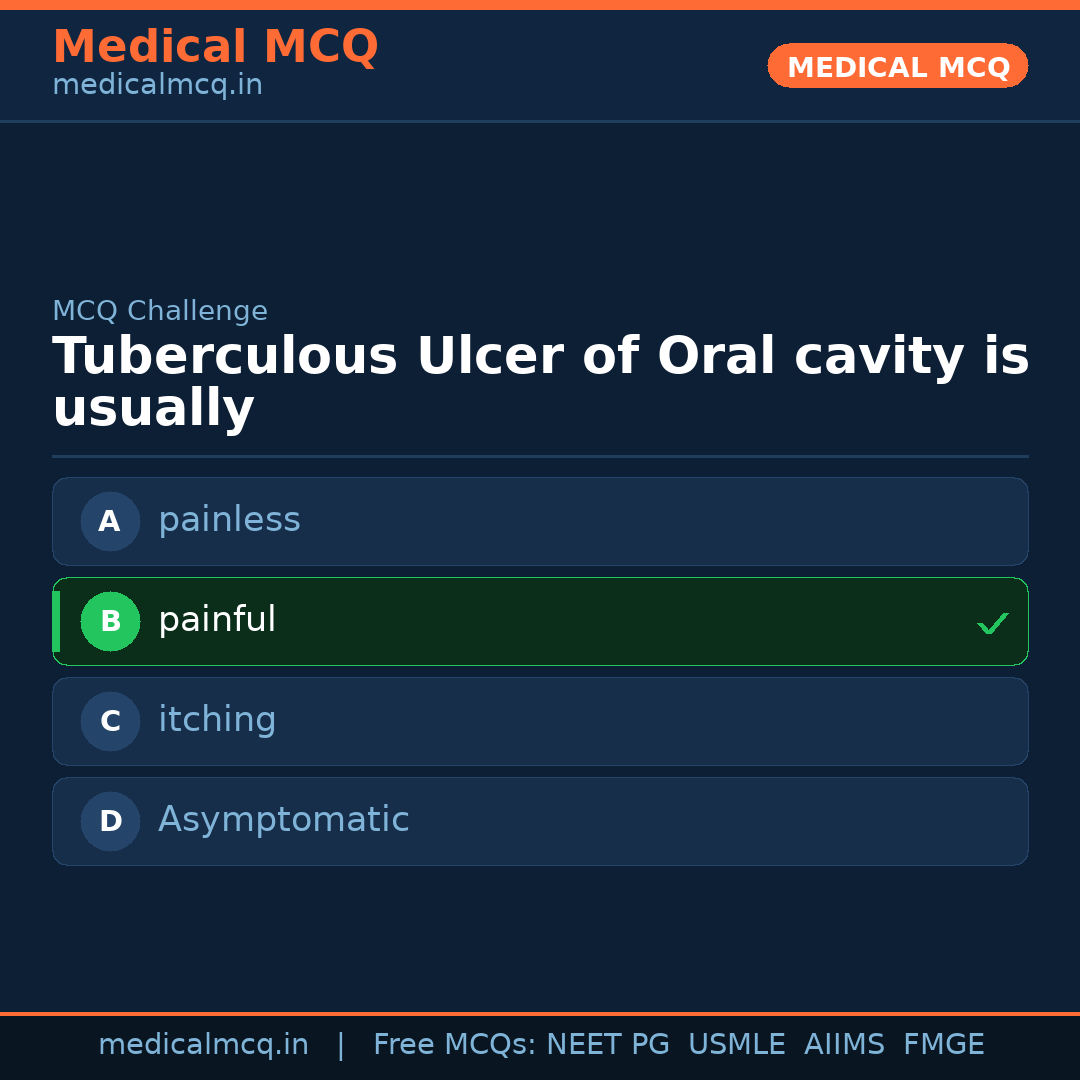The height and width of the screenshot is (1080, 1080).
Task: Select the 'itching' answer option
Action: [x=540, y=721]
